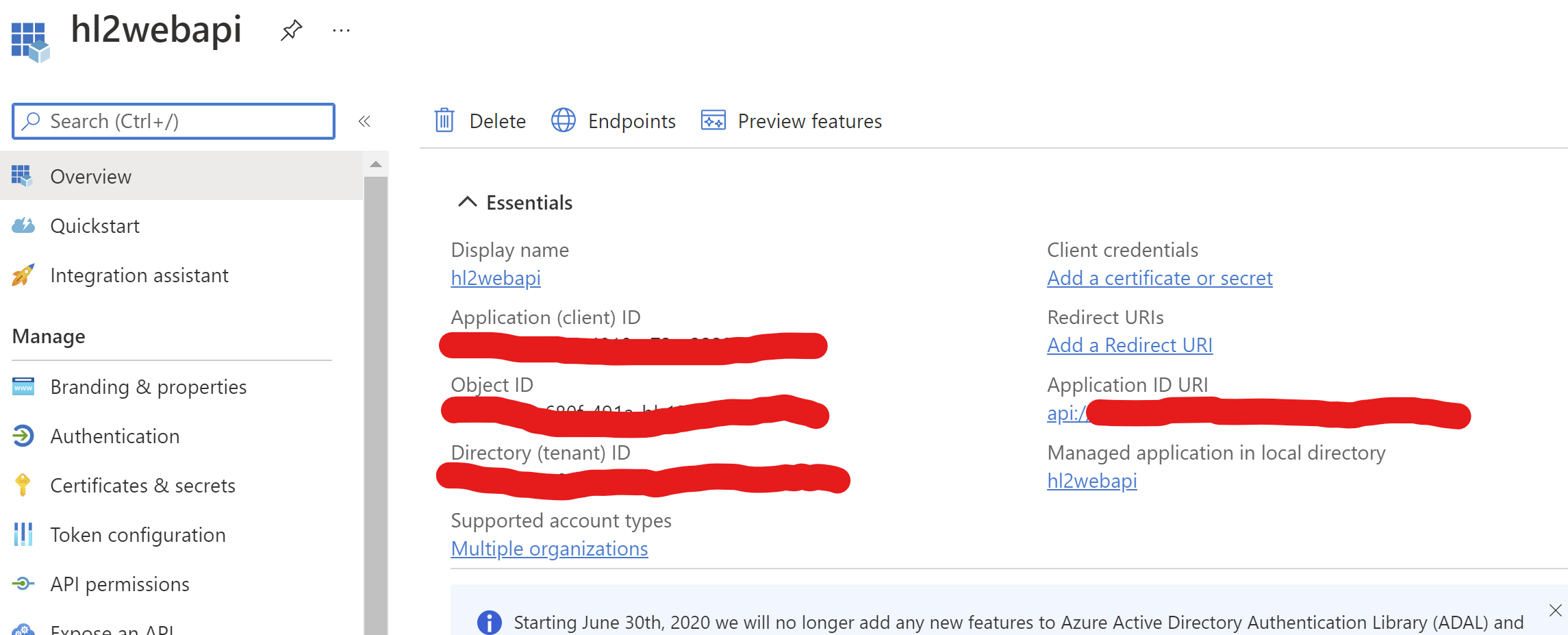Image resolution: width=1568 pixels, height=635 pixels.
Task: Click the Client credentials label
Action: tap(1122, 250)
